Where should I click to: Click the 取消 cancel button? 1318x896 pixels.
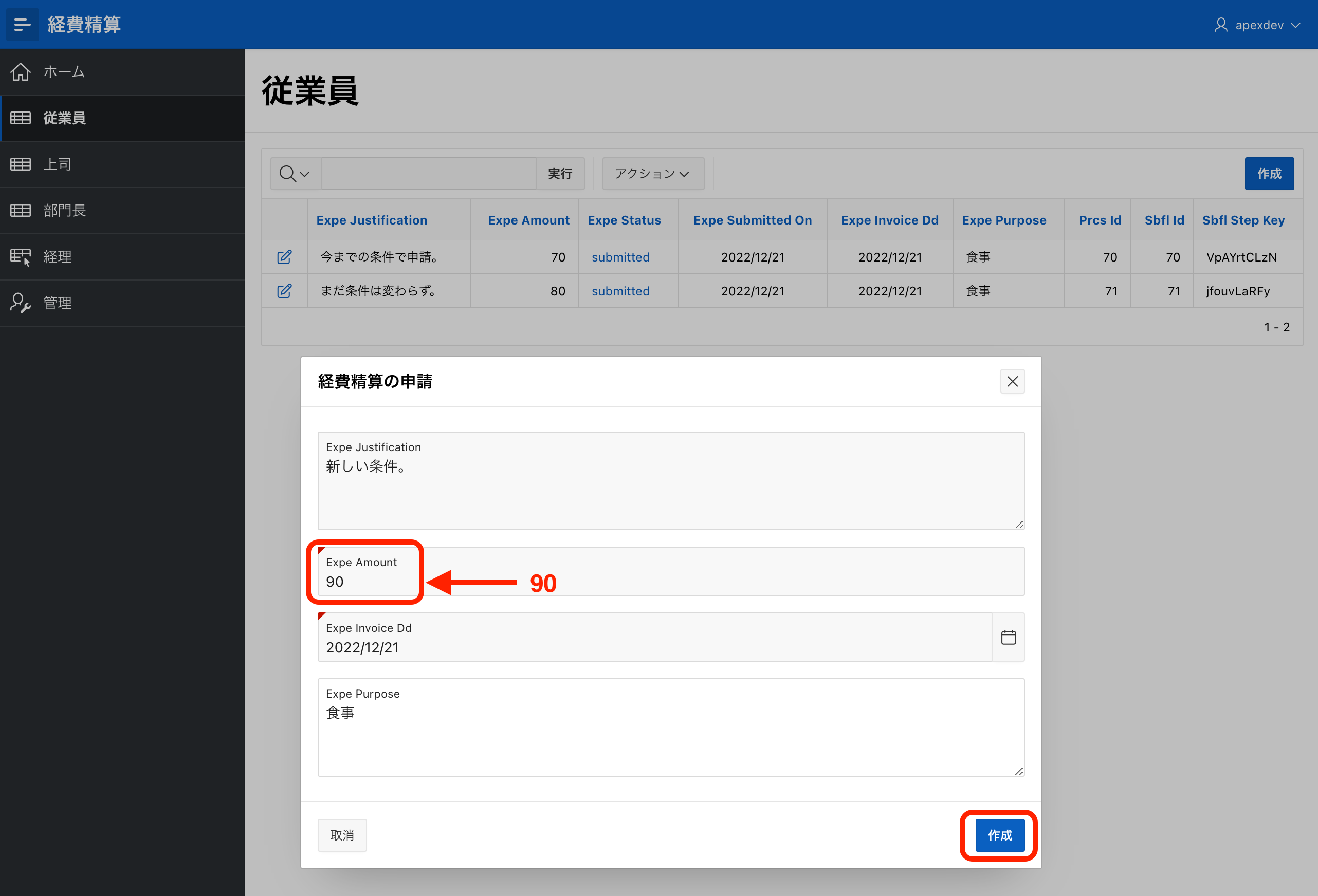(x=342, y=835)
